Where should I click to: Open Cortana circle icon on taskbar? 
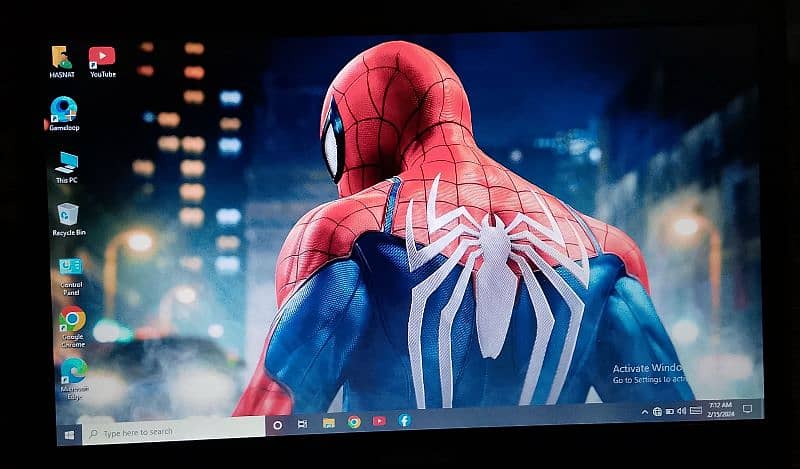(x=278, y=425)
